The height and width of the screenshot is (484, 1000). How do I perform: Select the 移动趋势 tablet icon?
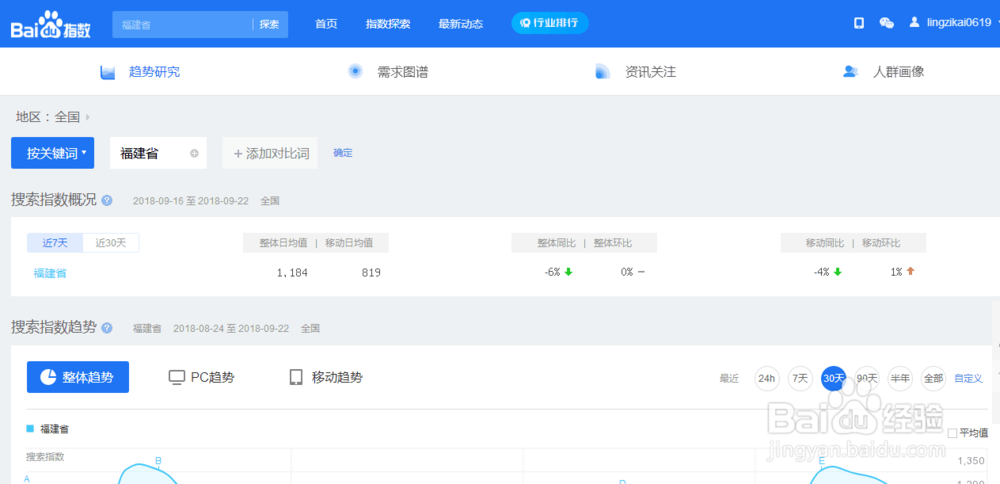(296, 378)
